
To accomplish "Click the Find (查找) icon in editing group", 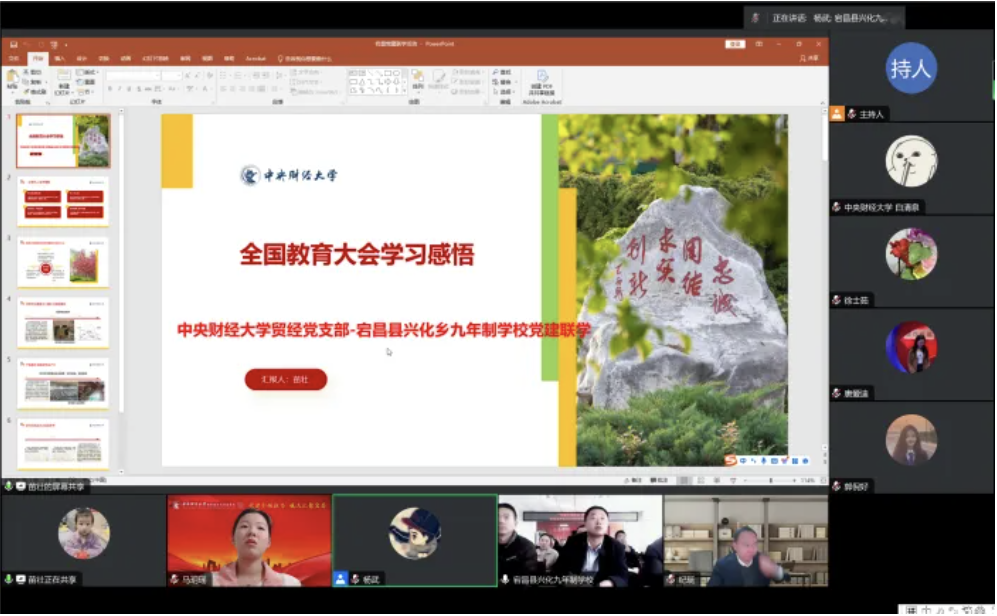I will [503, 72].
